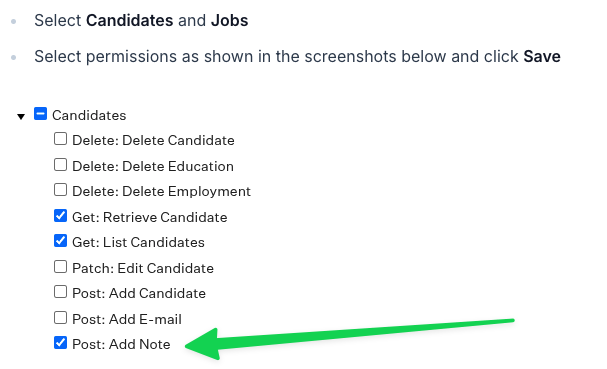
Task: Click the green arrow annotation
Action: (x=350, y=339)
